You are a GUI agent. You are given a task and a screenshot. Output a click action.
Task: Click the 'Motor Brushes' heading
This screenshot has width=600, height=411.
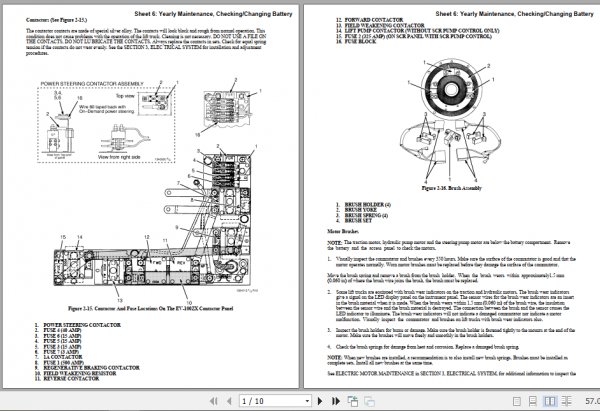click(343, 232)
